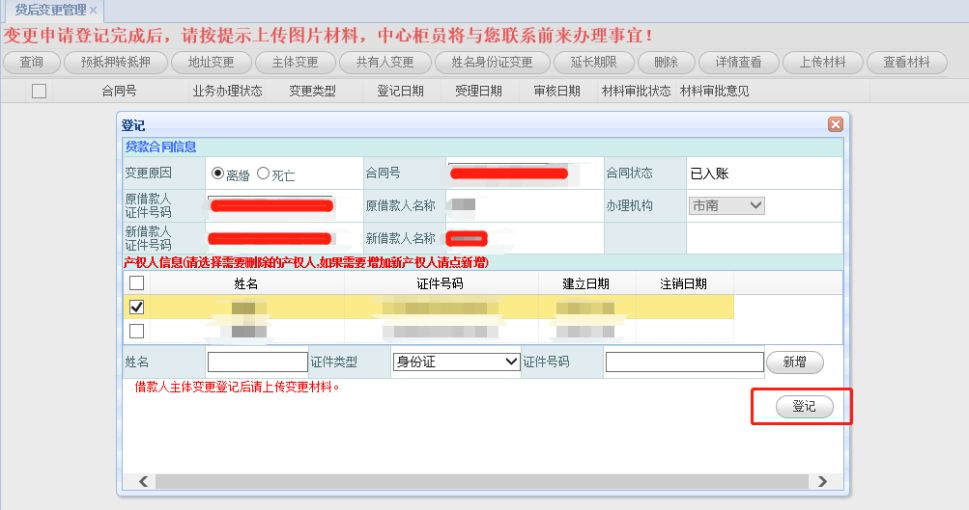The width and height of the screenshot is (969, 510).
Task: Click the 审核日期 column header
Action: 557,91
